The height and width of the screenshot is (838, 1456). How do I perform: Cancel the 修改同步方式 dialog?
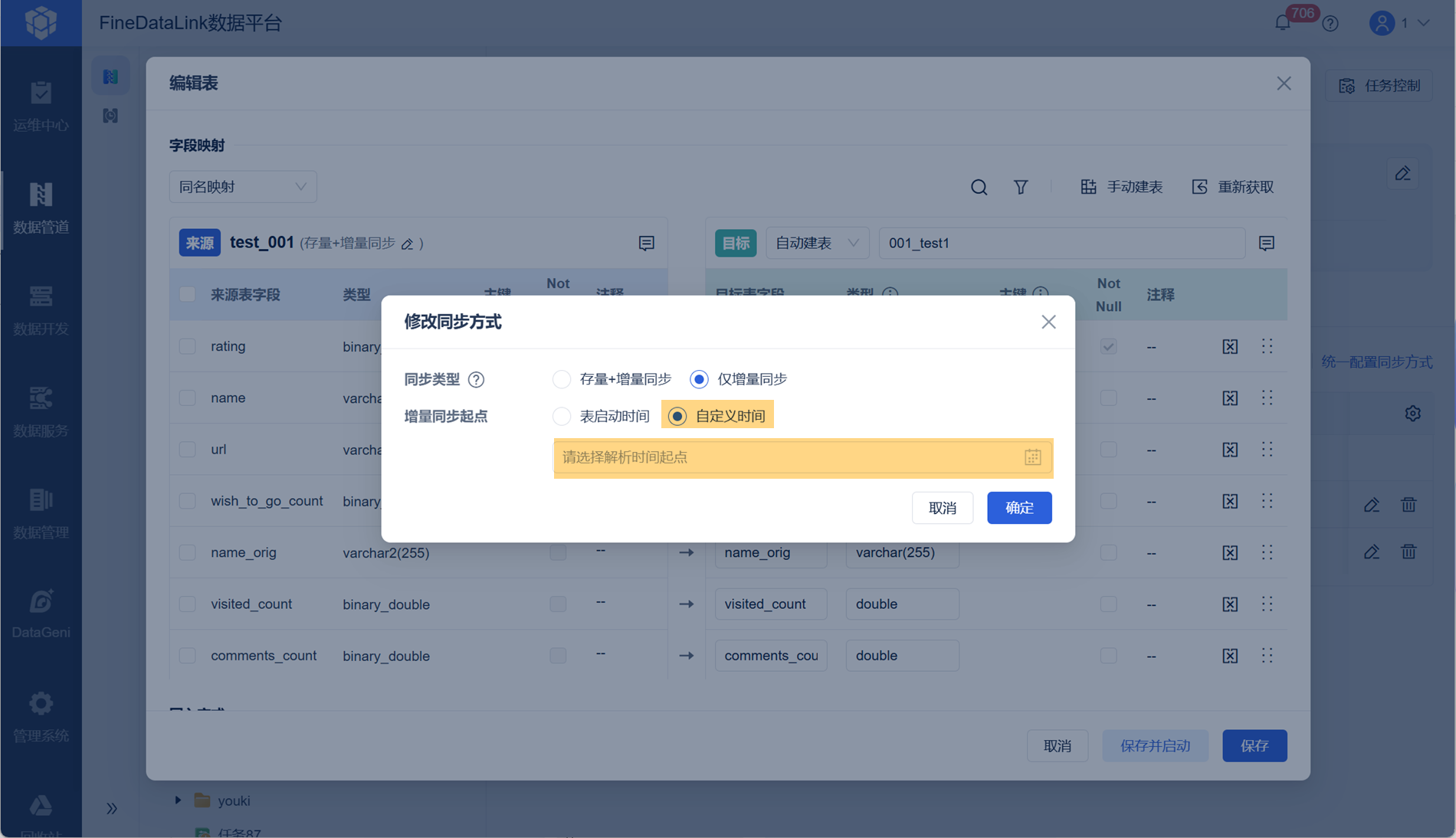(x=943, y=508)
